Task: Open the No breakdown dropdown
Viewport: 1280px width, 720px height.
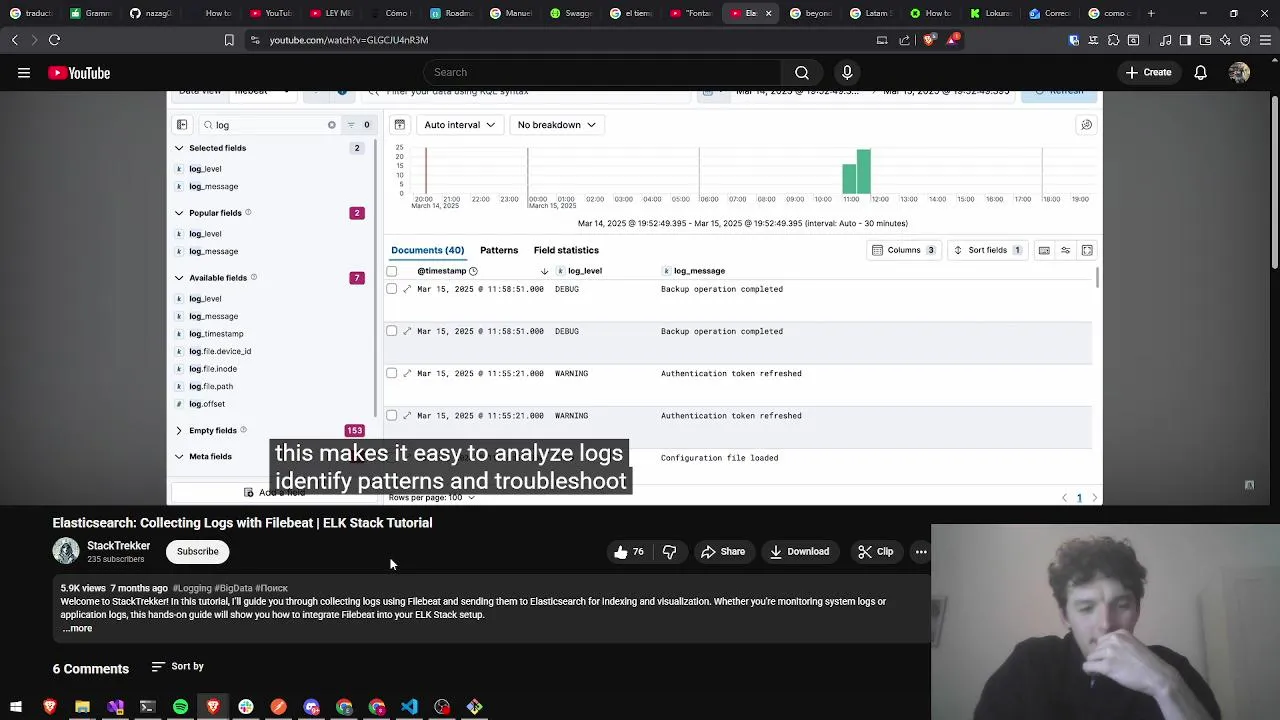Action: tap(556, 125)
